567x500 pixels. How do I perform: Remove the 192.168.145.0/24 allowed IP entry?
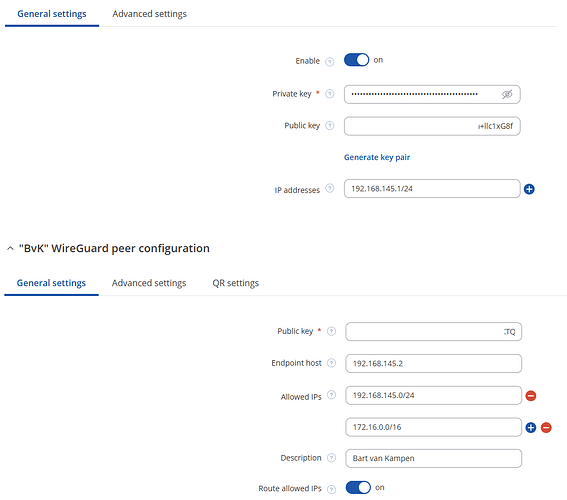[530, 396]
